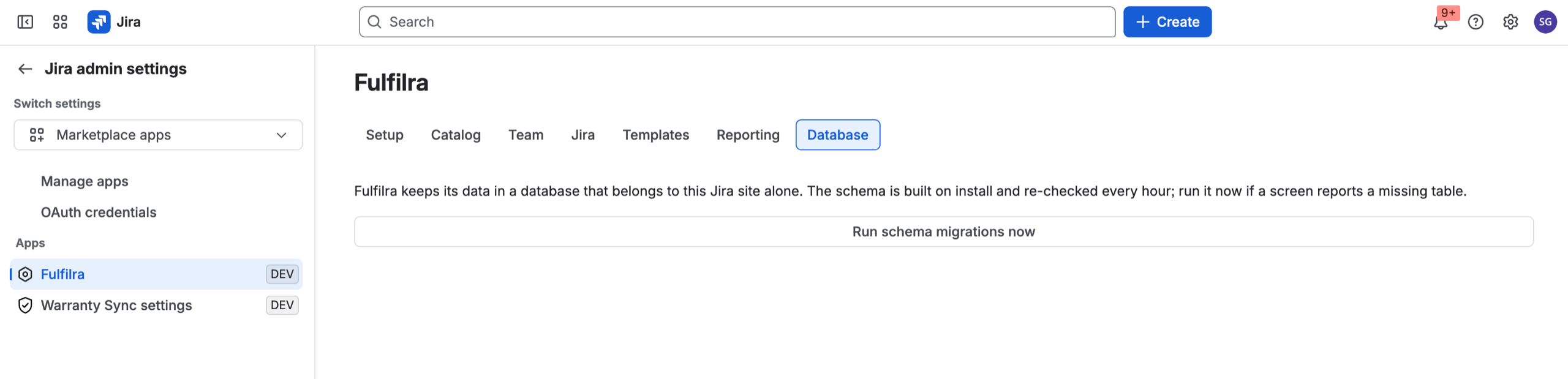Click the magnifier icon in search bar
Screen dimensions: 1568x379
374,22
